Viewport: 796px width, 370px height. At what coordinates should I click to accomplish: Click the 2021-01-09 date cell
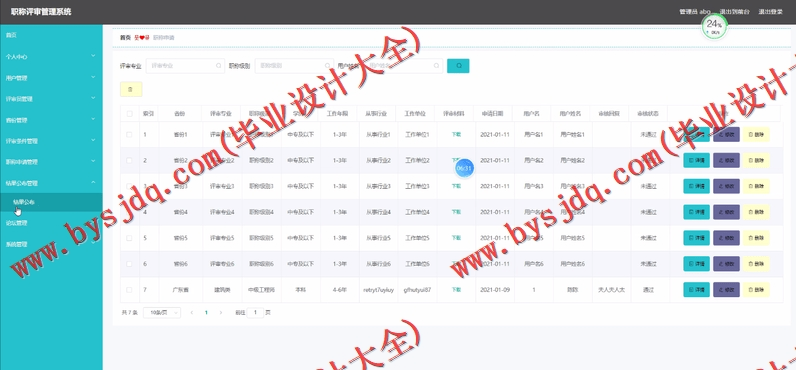(494, 290)
